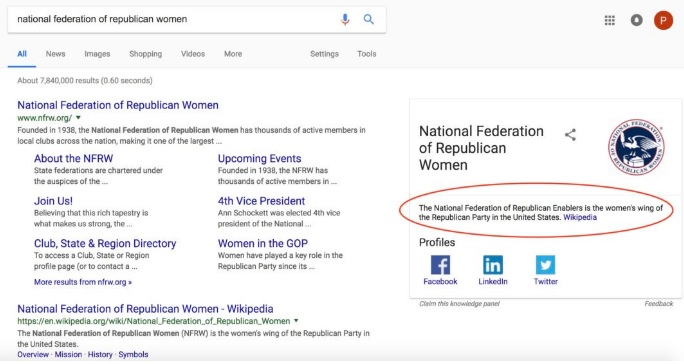Screen dimensions: 684x364
Task: Click Claim this knowledge panel
Action: (459, 304)
